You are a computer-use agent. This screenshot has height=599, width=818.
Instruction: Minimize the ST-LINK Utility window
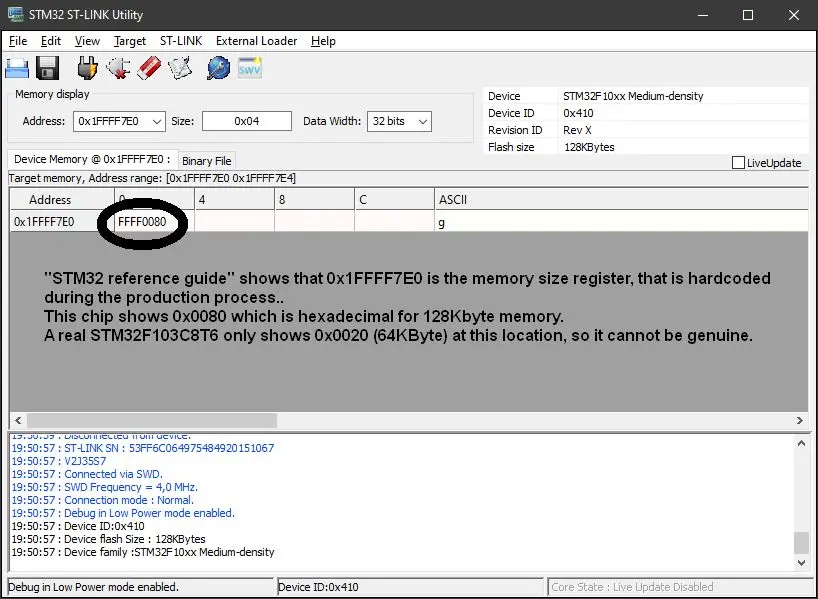[703, 15]
